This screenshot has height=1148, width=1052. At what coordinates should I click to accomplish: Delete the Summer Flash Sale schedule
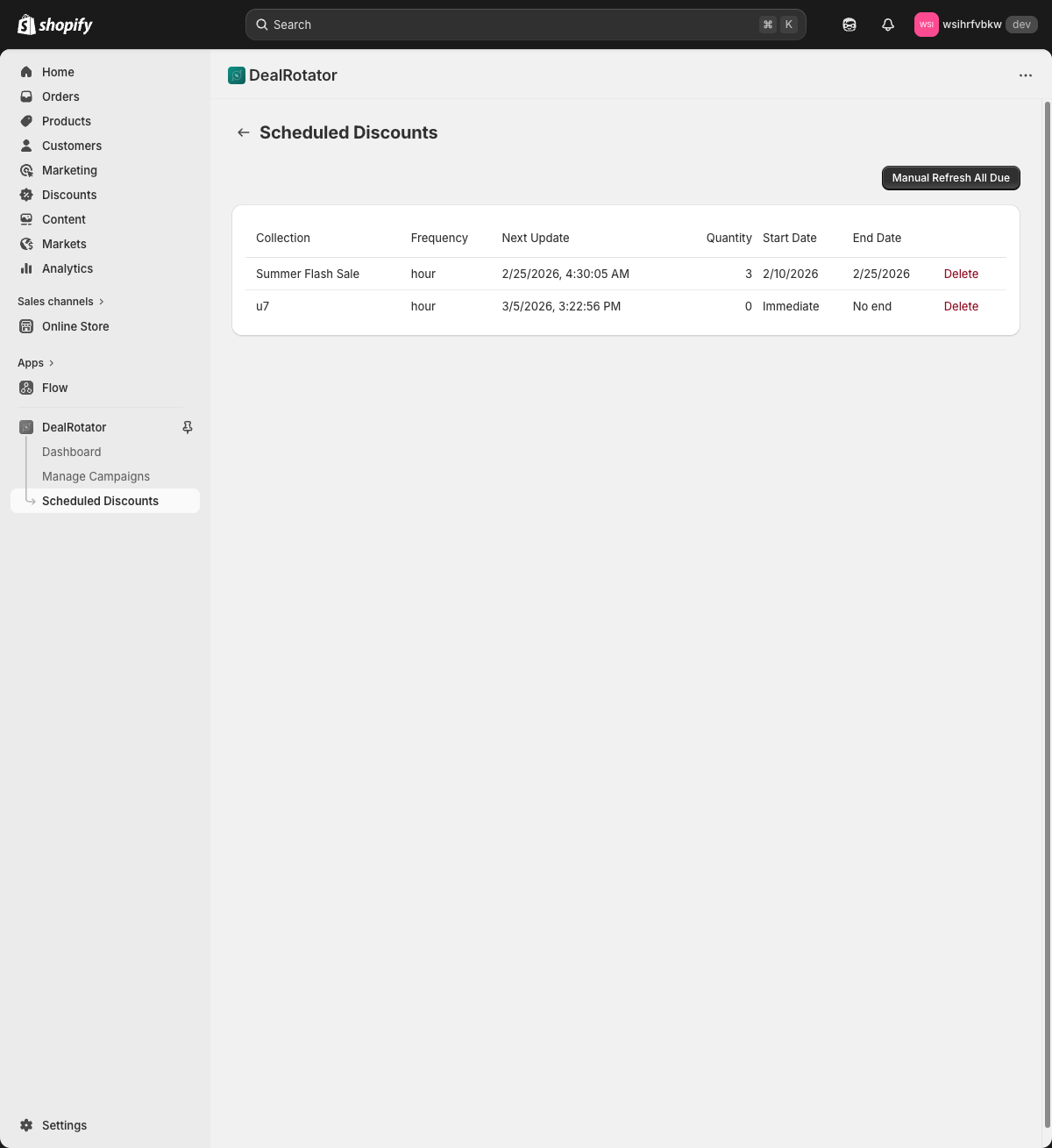pyautogui.click(x=961, y=274)
